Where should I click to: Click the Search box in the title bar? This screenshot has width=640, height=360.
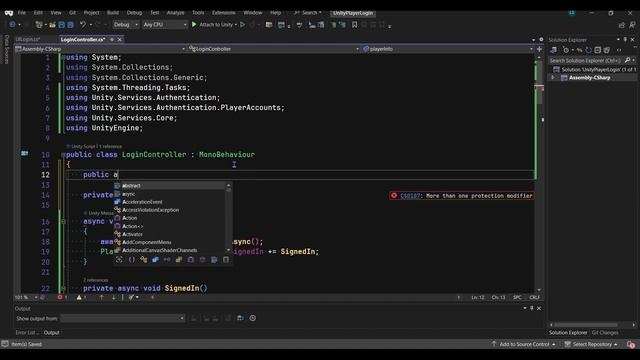click(x=308, y=13)
